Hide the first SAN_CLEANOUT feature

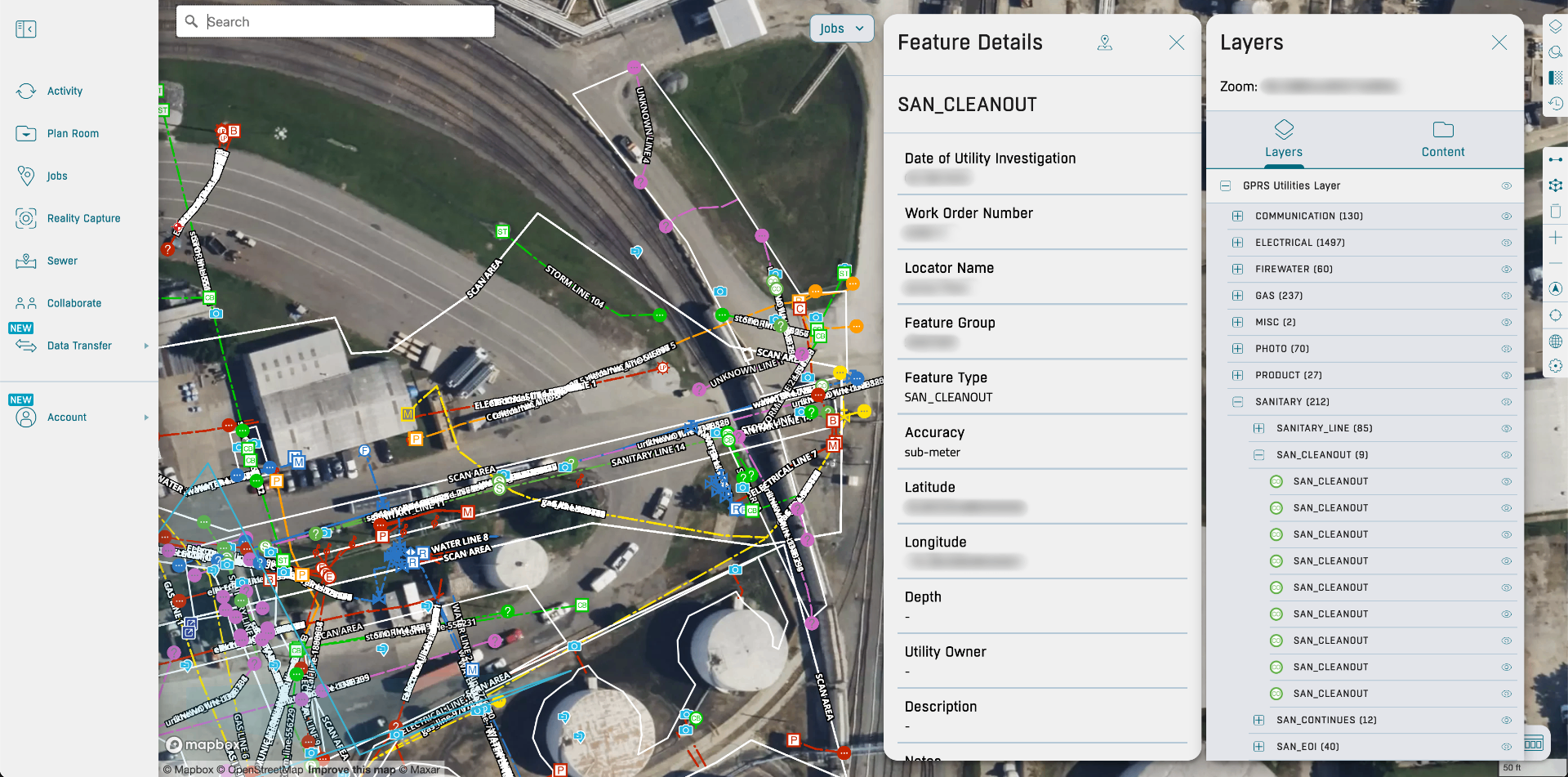pos(1507,481)
